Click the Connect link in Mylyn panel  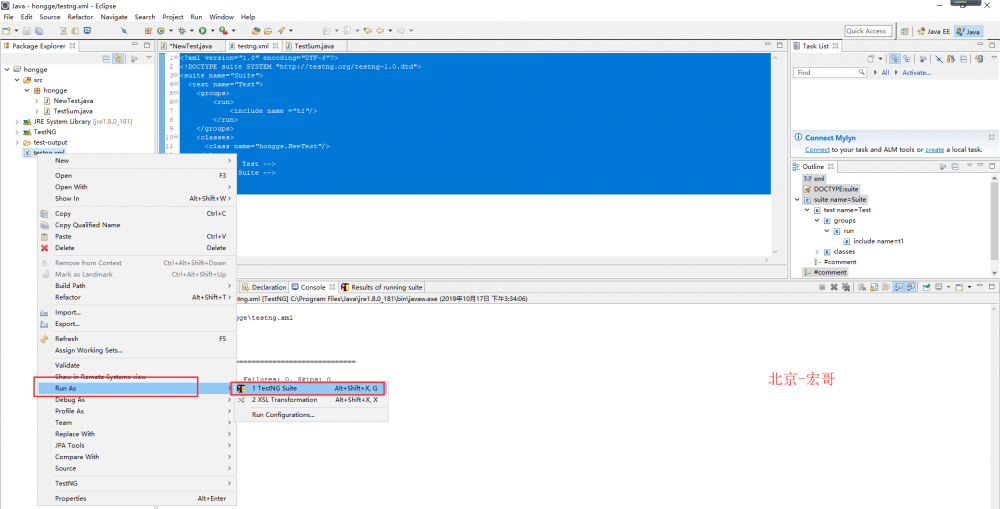[x=817, y=149]
